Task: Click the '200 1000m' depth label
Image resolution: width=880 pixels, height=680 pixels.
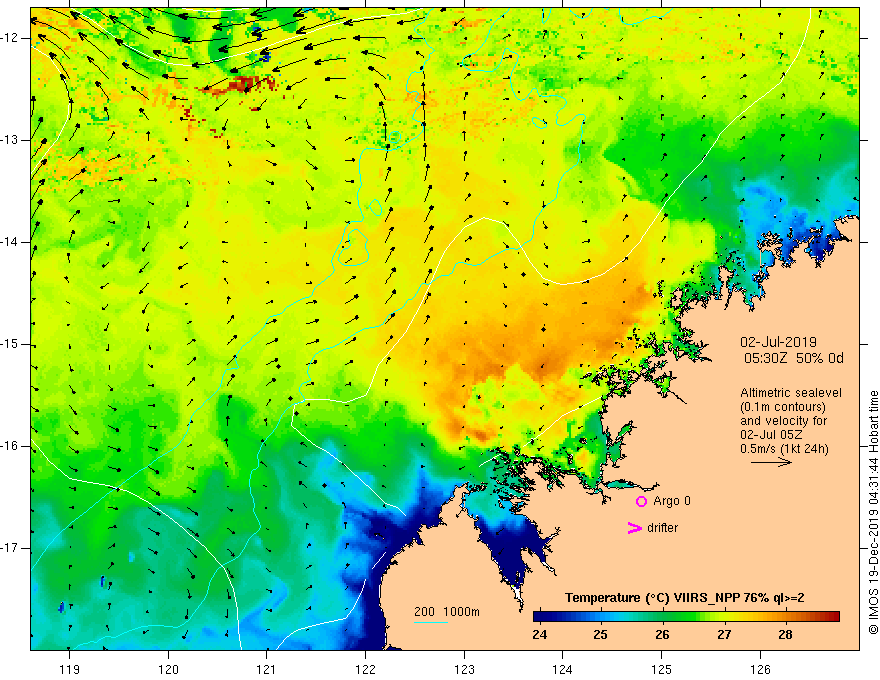Action: [447, 612]
